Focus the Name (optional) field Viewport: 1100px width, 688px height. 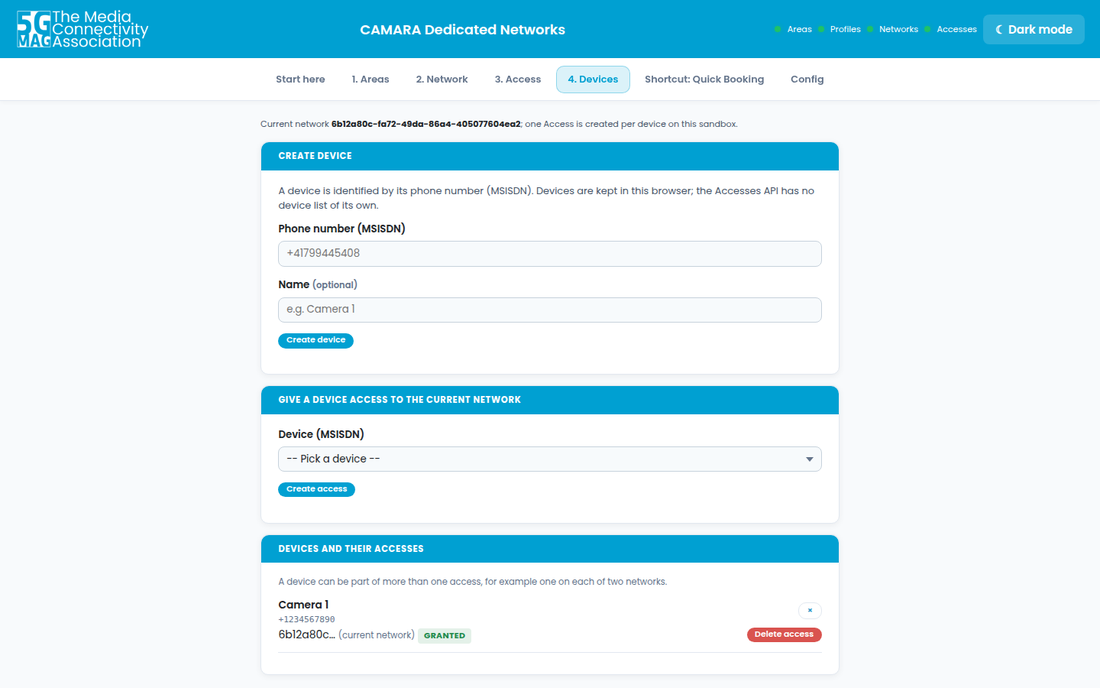pyautogui.click(x=549, y=309)
